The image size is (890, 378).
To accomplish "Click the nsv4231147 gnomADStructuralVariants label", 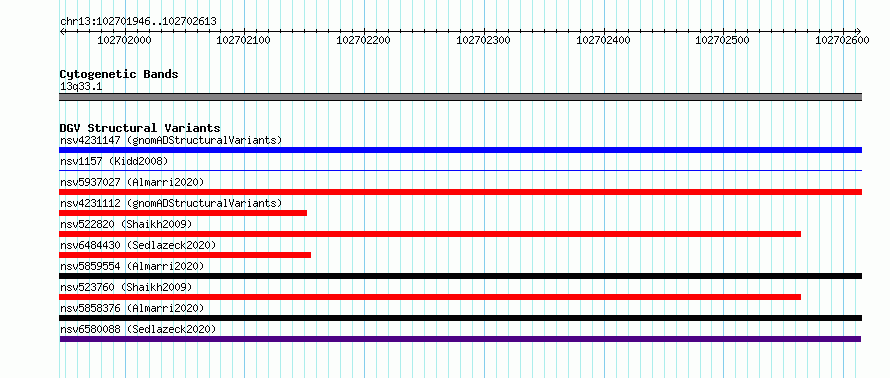I will pos(171,140).
